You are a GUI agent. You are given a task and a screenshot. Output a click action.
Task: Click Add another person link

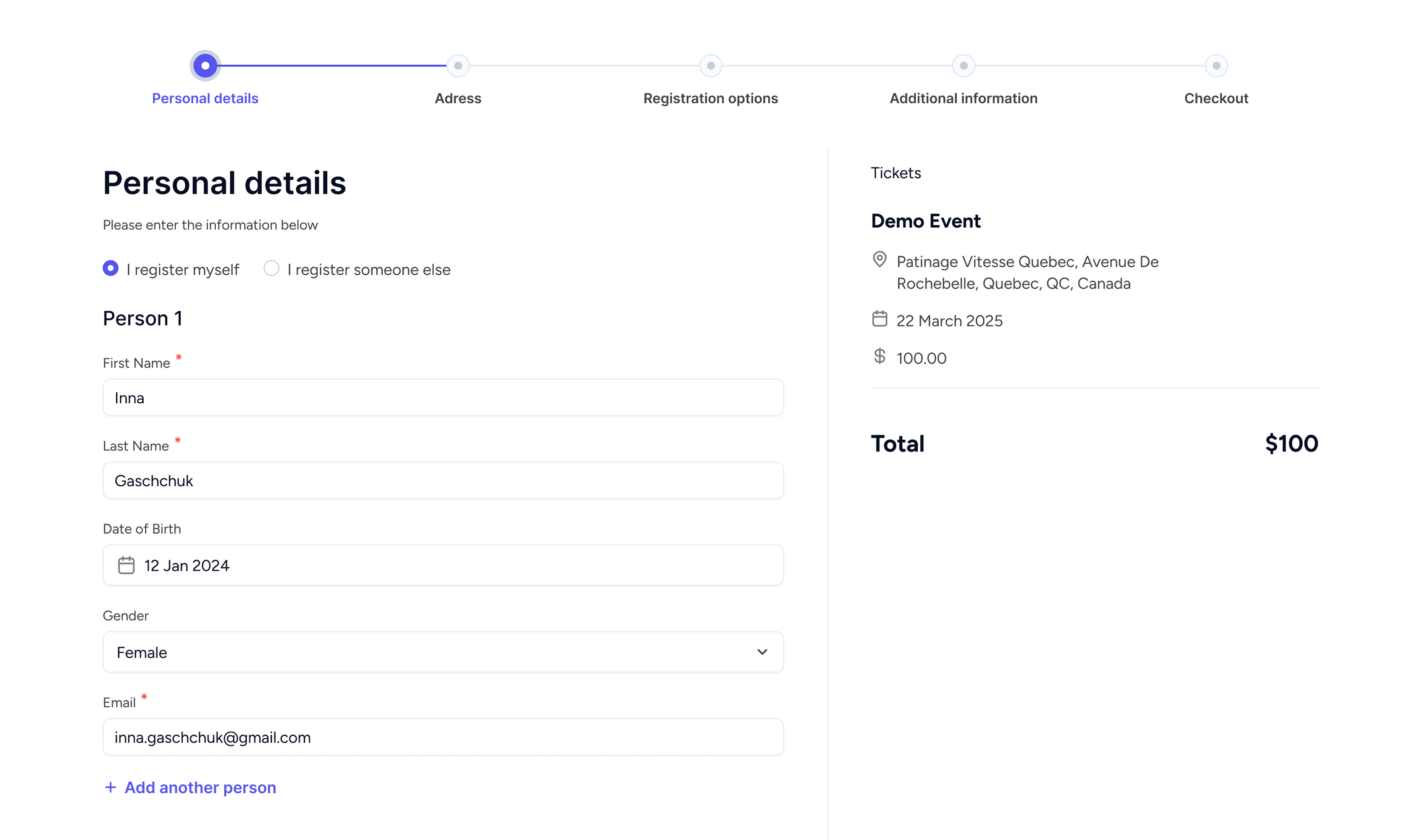[200, 787]
